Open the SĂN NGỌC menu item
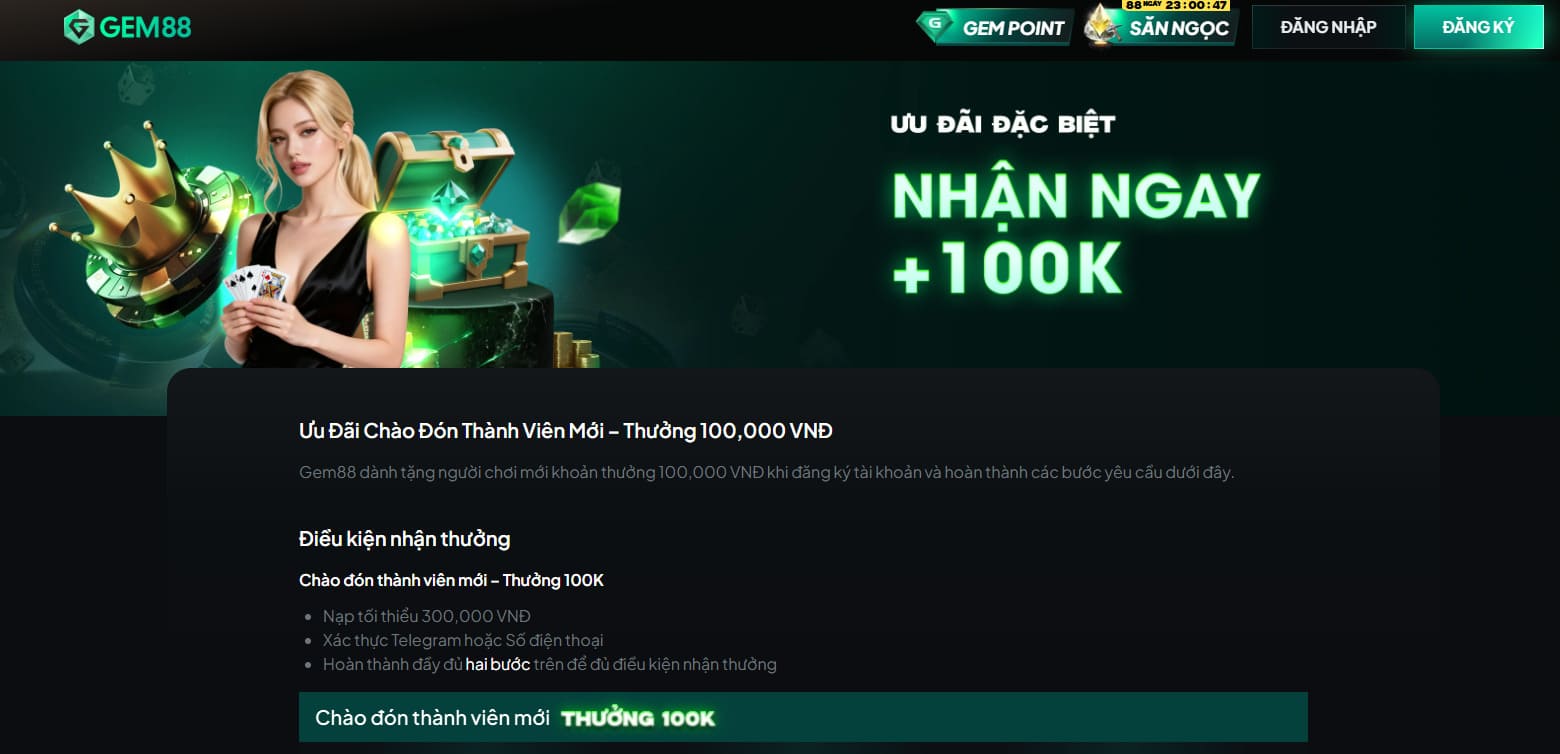The image size is (1560, 754). [1163, 27]
